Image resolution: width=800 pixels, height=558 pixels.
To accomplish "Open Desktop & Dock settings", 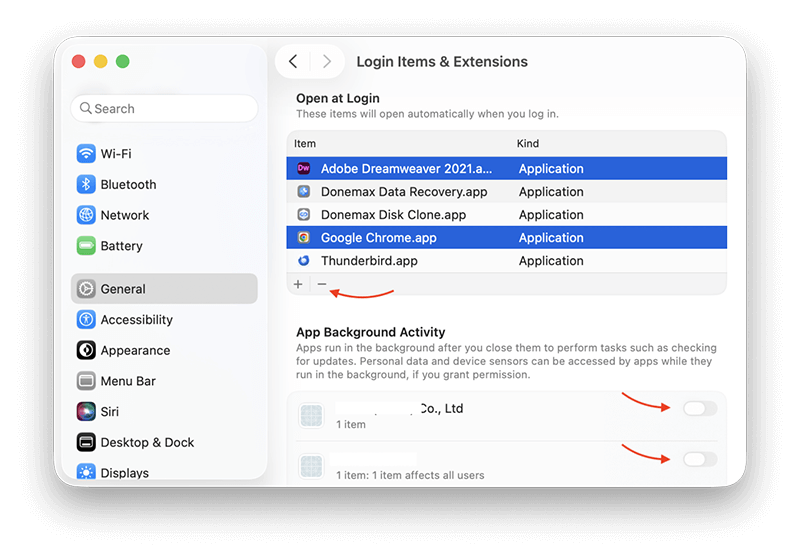I will pyautogui.click(x=164, y=442).
